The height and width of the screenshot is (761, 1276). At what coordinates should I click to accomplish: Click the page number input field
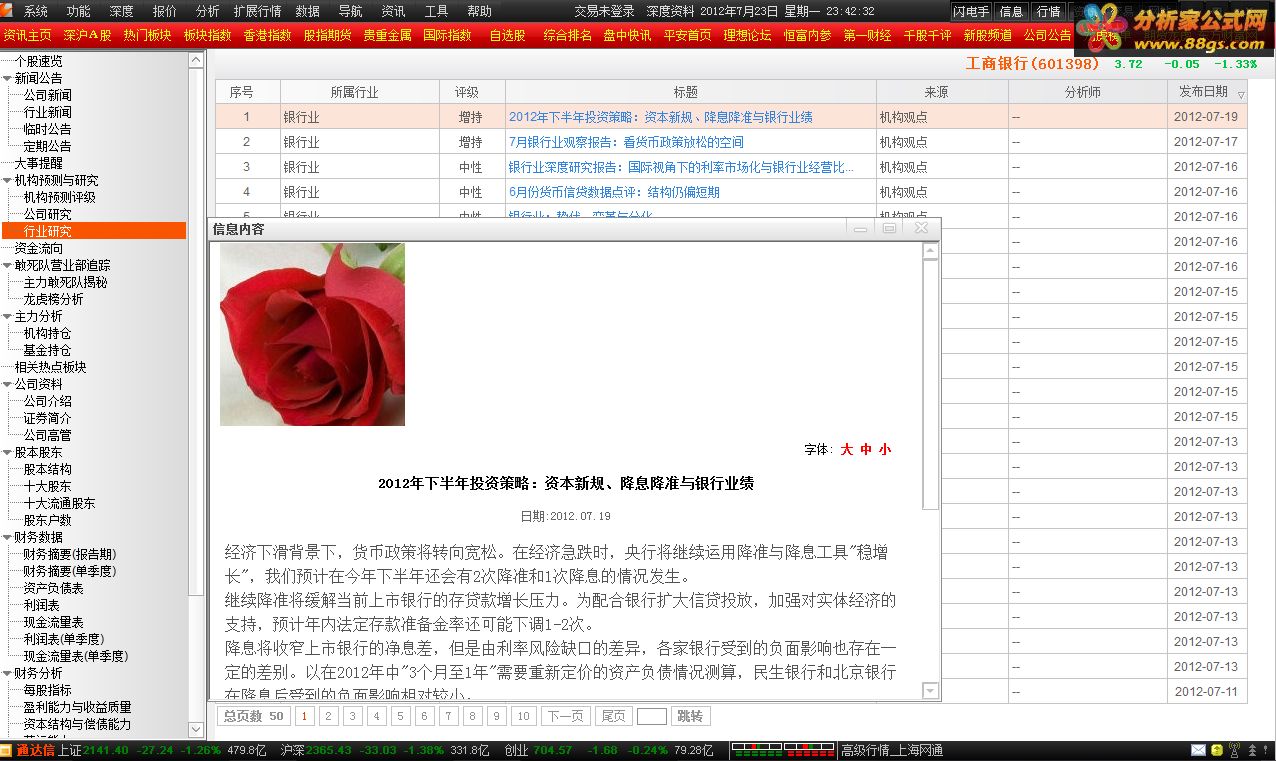[651, 716]
